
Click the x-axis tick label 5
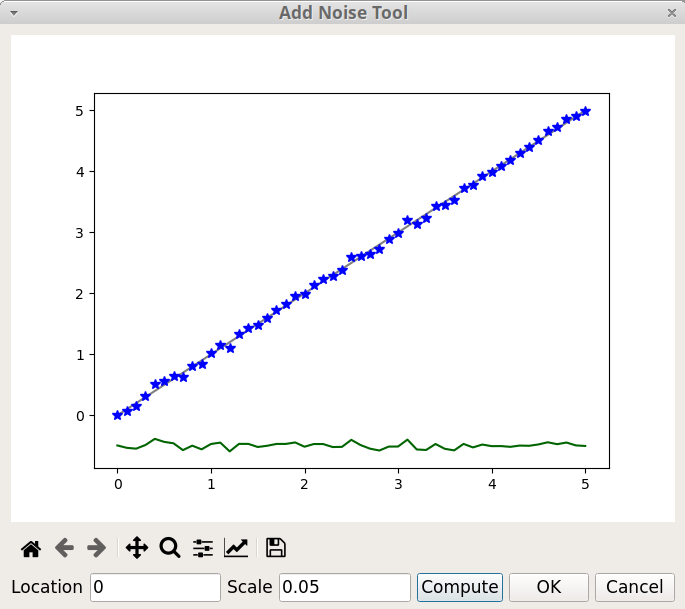tap(585, 484)
